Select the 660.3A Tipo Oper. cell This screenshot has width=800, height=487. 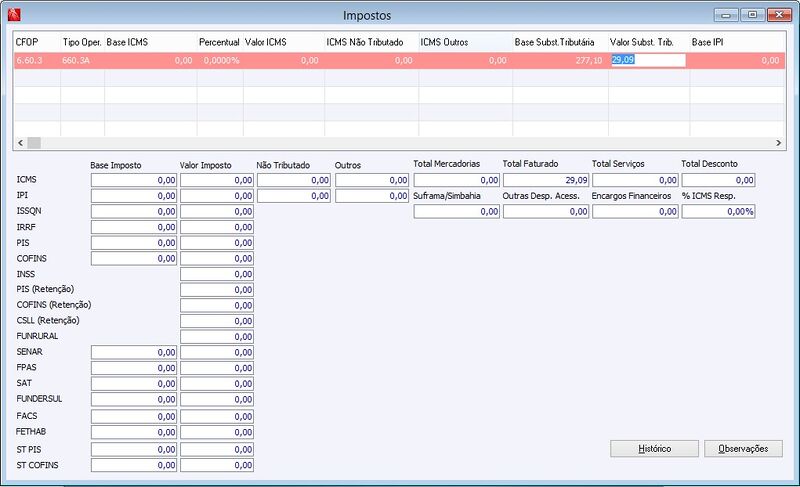pyautogui.click(x=82, y=60)
